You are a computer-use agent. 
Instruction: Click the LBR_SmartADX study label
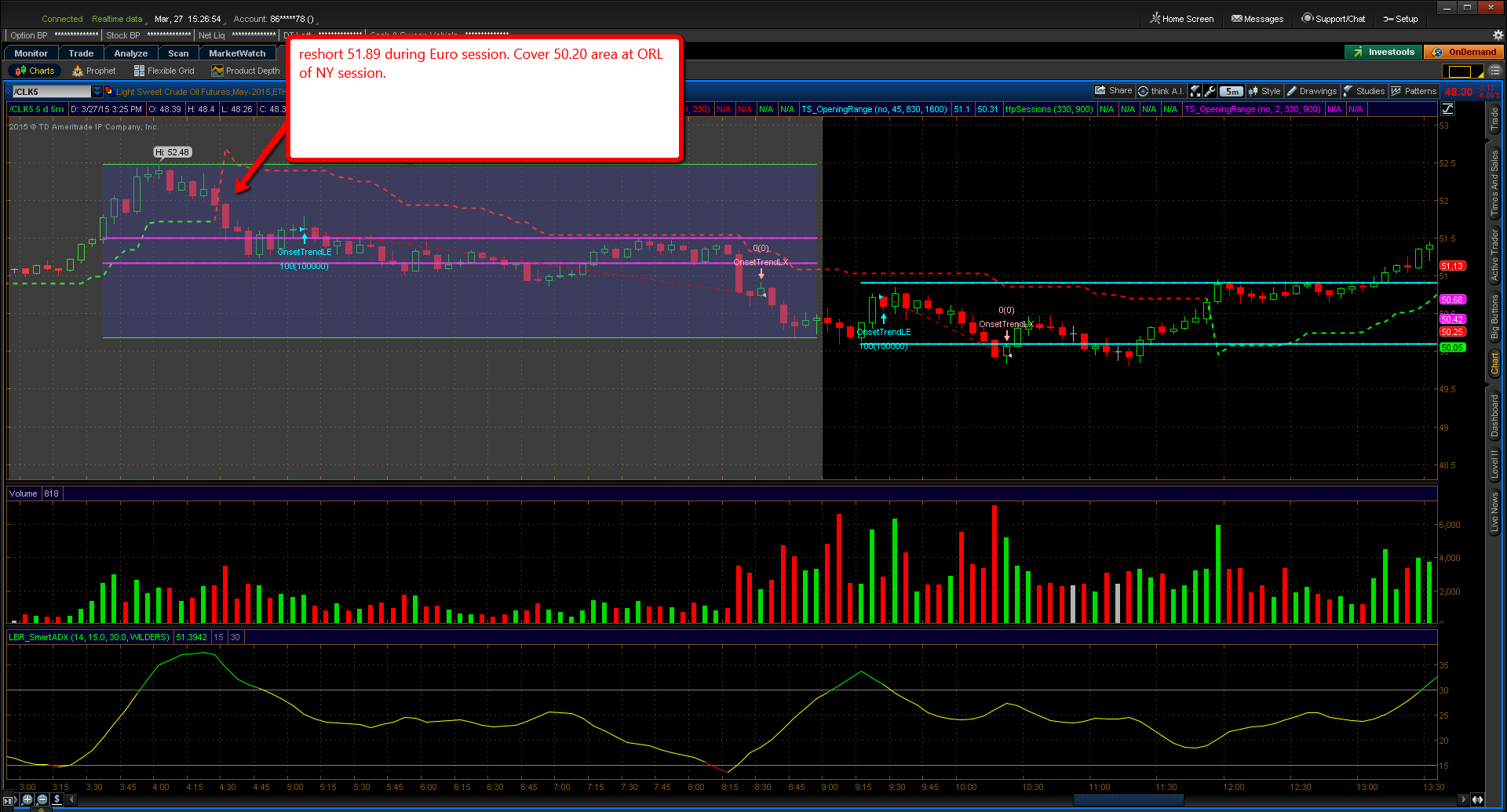tap(89, 637)
